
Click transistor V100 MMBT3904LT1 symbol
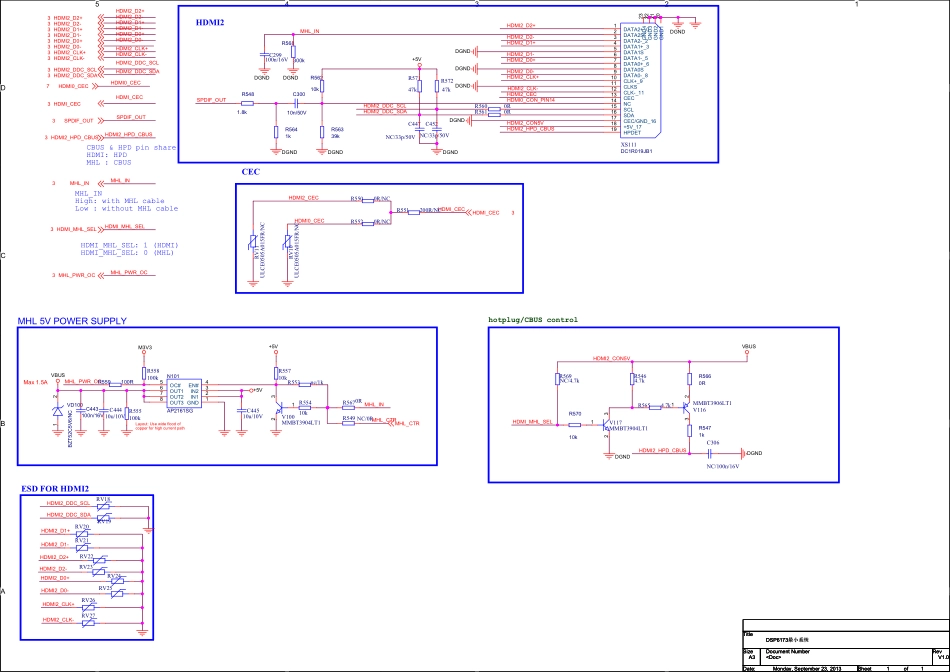tap(279, 407)
